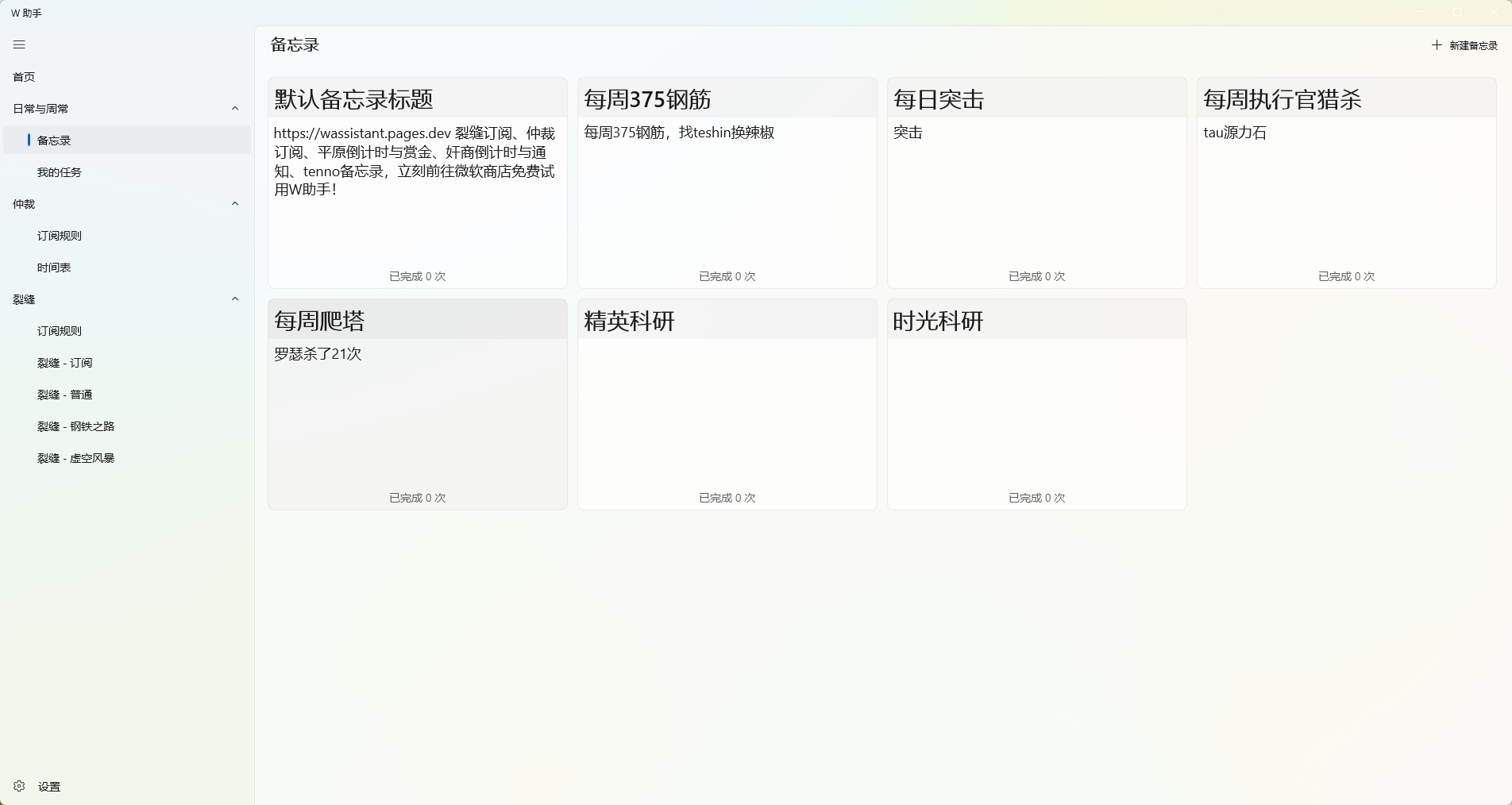This screenshot has height=805, width=1512.
Task: Select the 每周执行官猎杀 memo card
Action: point(1346,183)
